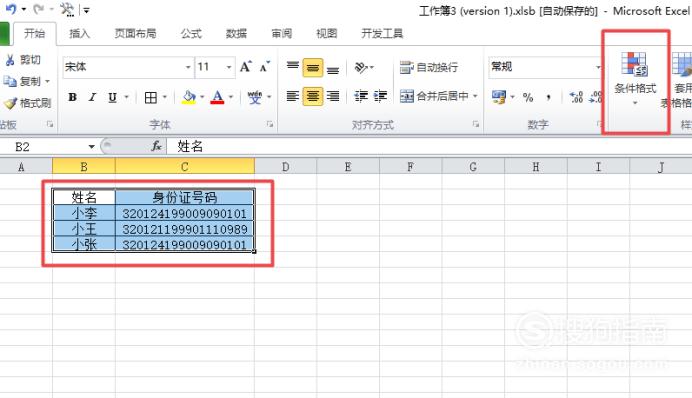This screenshot has height=398, width=692.
Task: Toggle underline formatting U
Action: (x=113, y=97)
